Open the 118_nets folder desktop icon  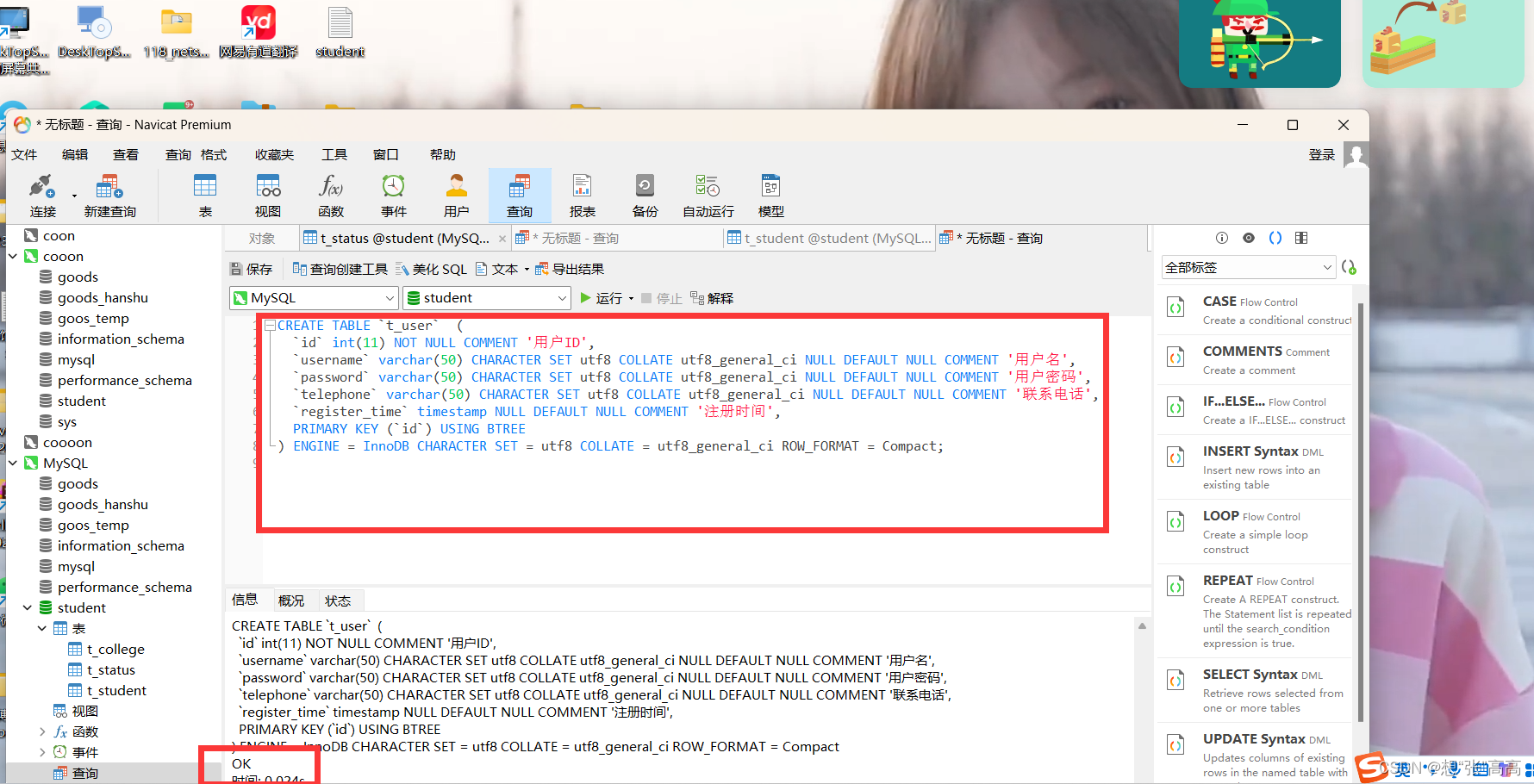point(176,33)
